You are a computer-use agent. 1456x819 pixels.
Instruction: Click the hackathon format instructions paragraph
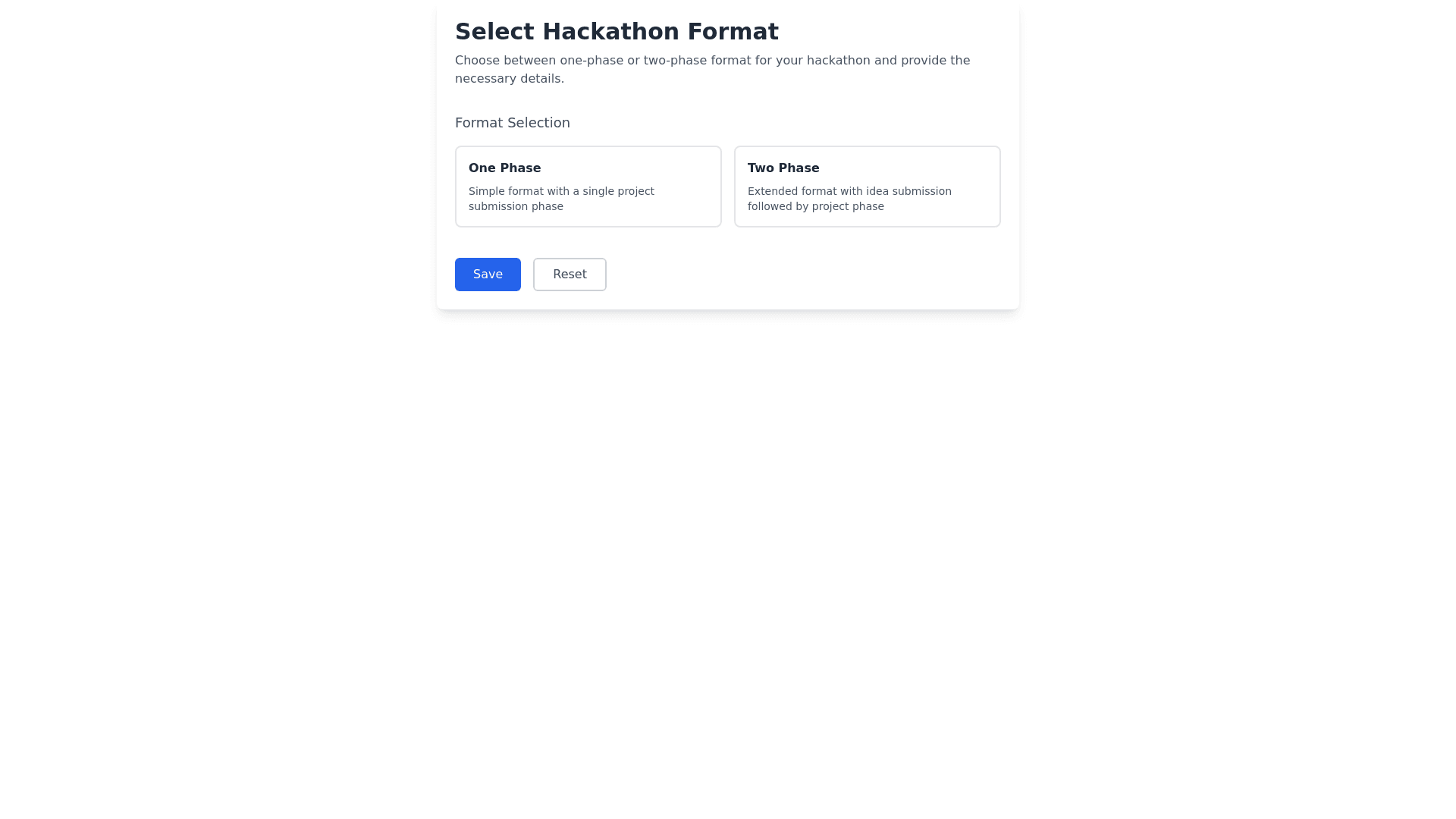(x=713, y=68)
